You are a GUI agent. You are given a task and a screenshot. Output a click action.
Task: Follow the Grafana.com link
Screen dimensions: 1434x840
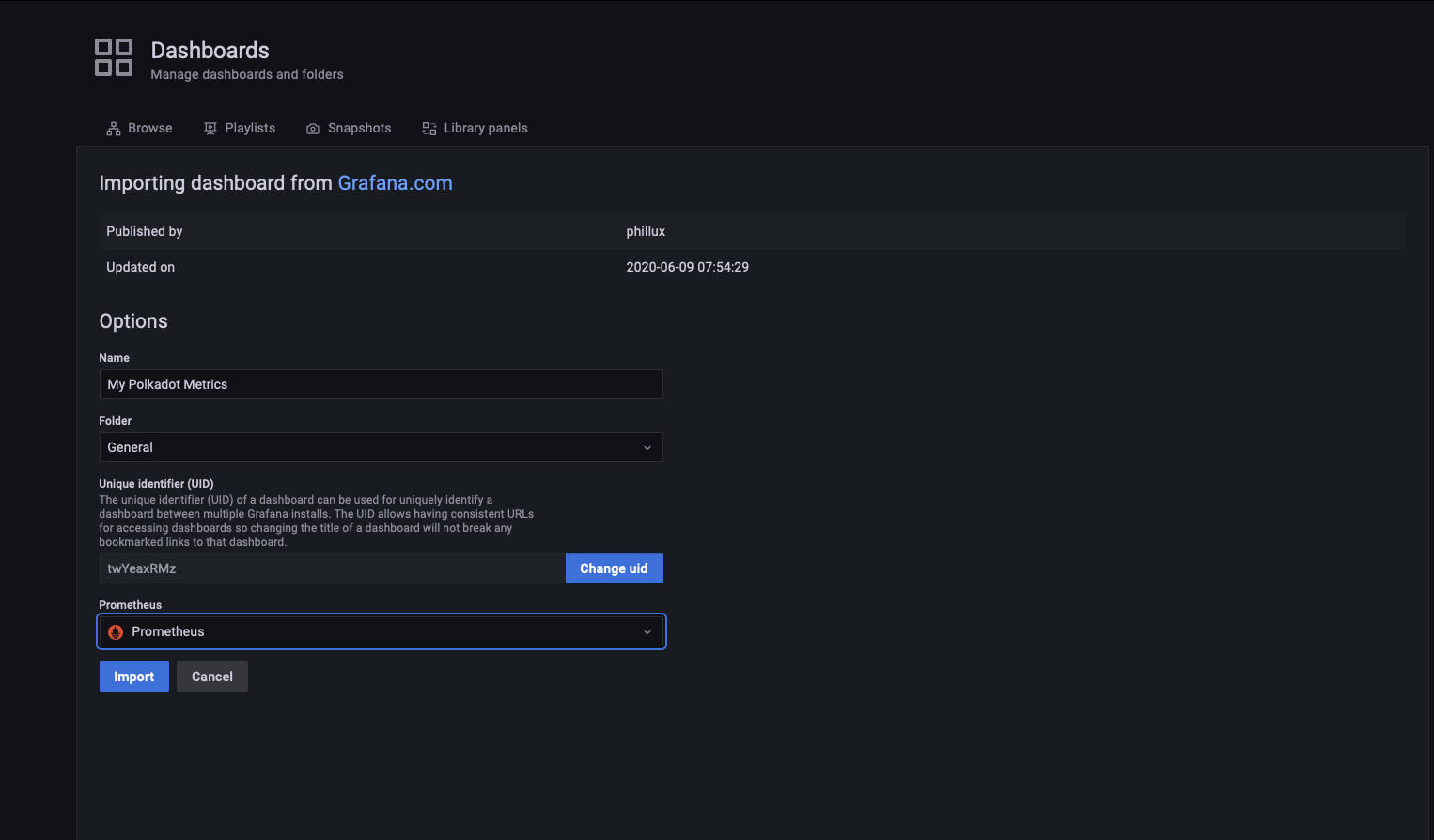pyautogui.click(x=395, y=183)
